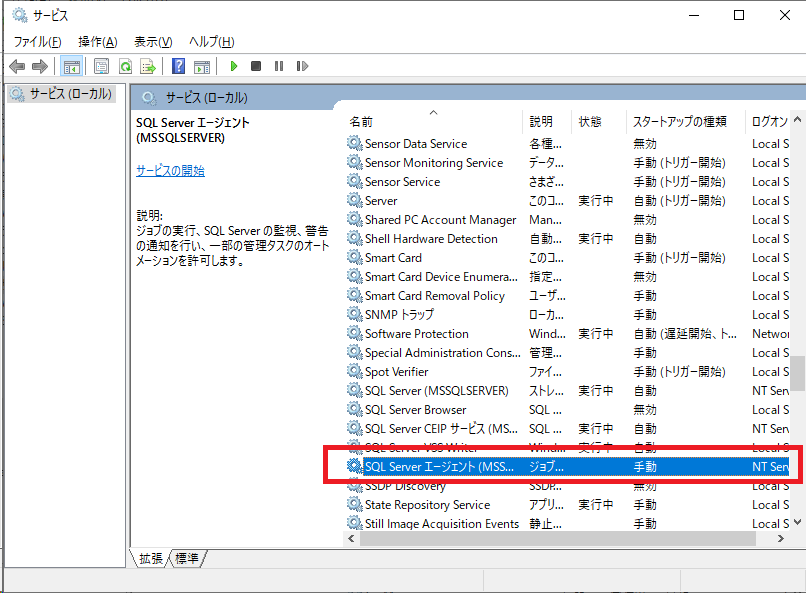Click the vertical scrollbar down arrow
This screenshot has width=806, height=593.
click(x=797, y=522)
